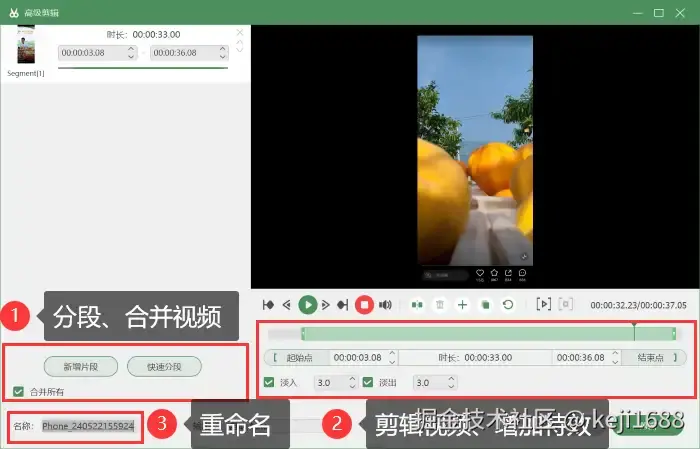Jump to the end of the video
This screenshot has width=700, height=449.
(342, 305)
